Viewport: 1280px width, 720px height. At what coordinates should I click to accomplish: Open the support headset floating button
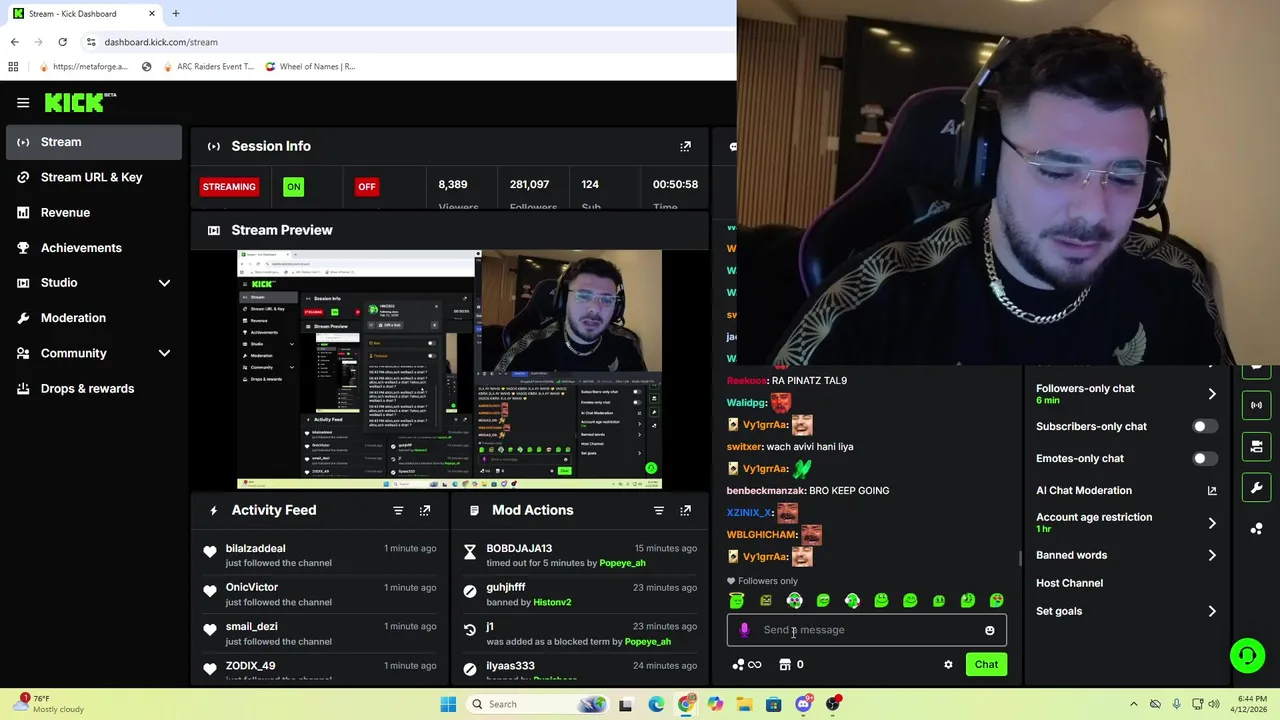click(1247, 656)
